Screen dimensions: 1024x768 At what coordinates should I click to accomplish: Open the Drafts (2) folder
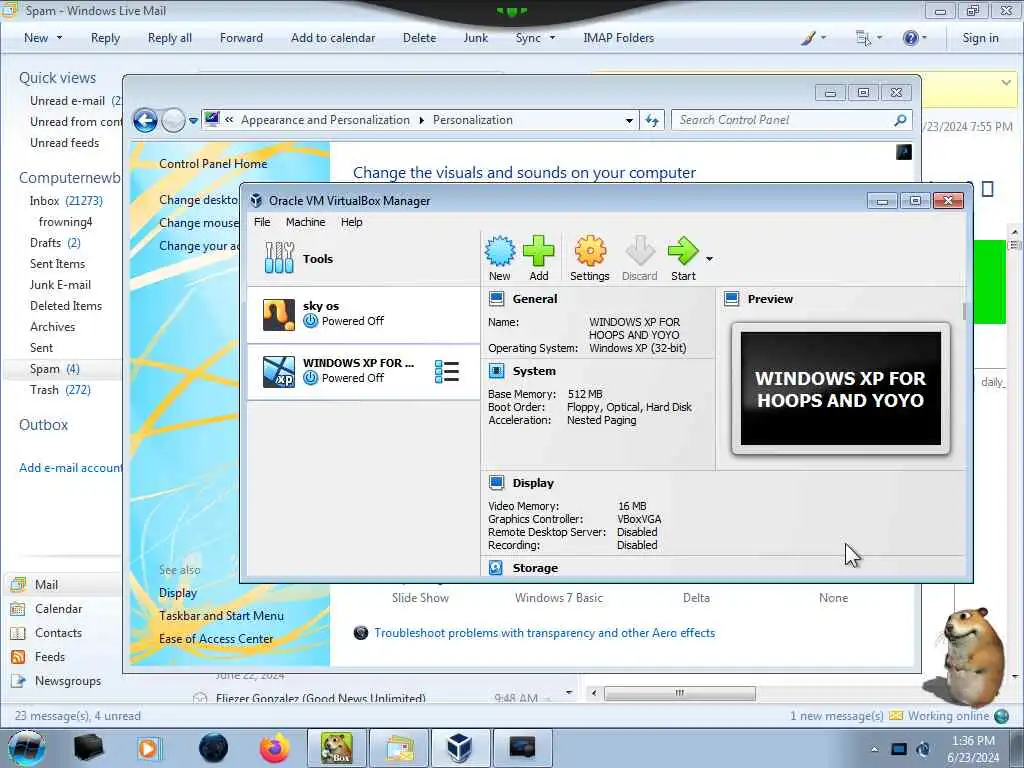tap(55, 243)
